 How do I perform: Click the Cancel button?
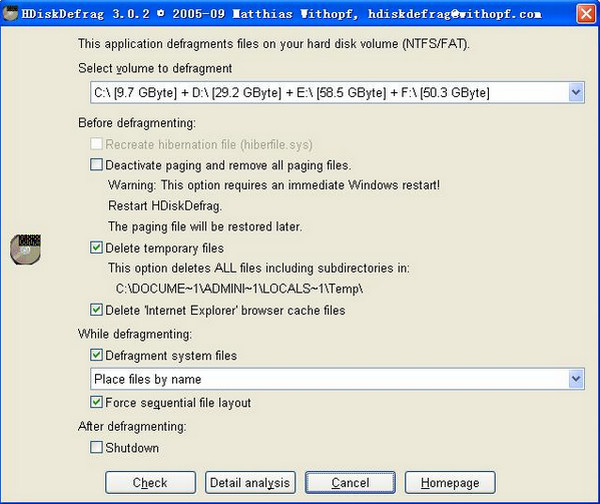click(x=350, y=483)
